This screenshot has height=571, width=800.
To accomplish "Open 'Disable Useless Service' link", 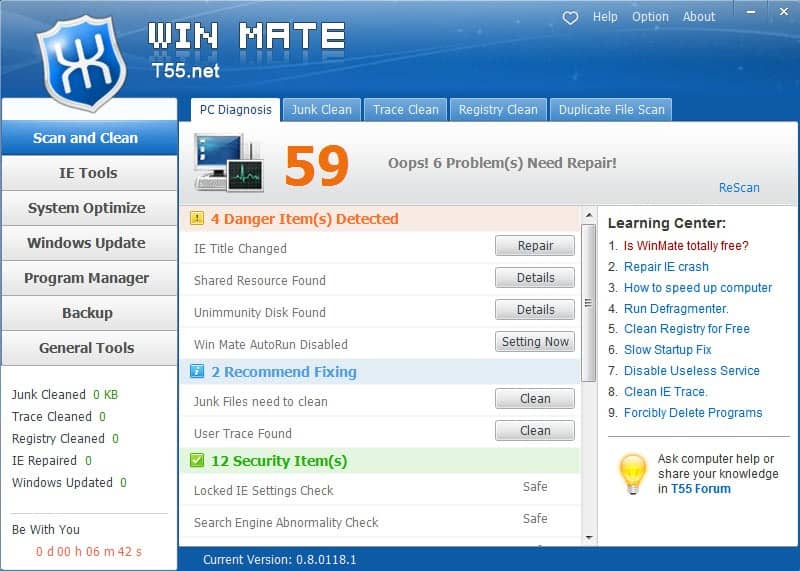I will 691,370.
